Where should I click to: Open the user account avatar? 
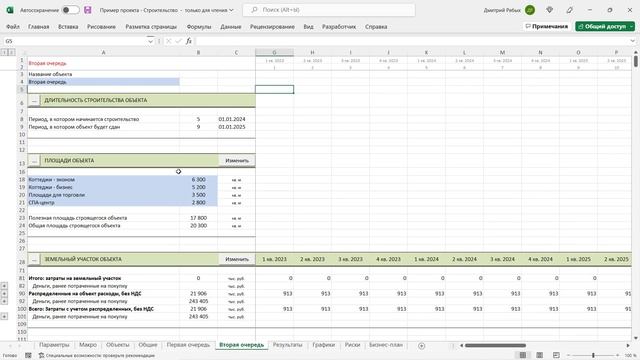coord(530,10)
